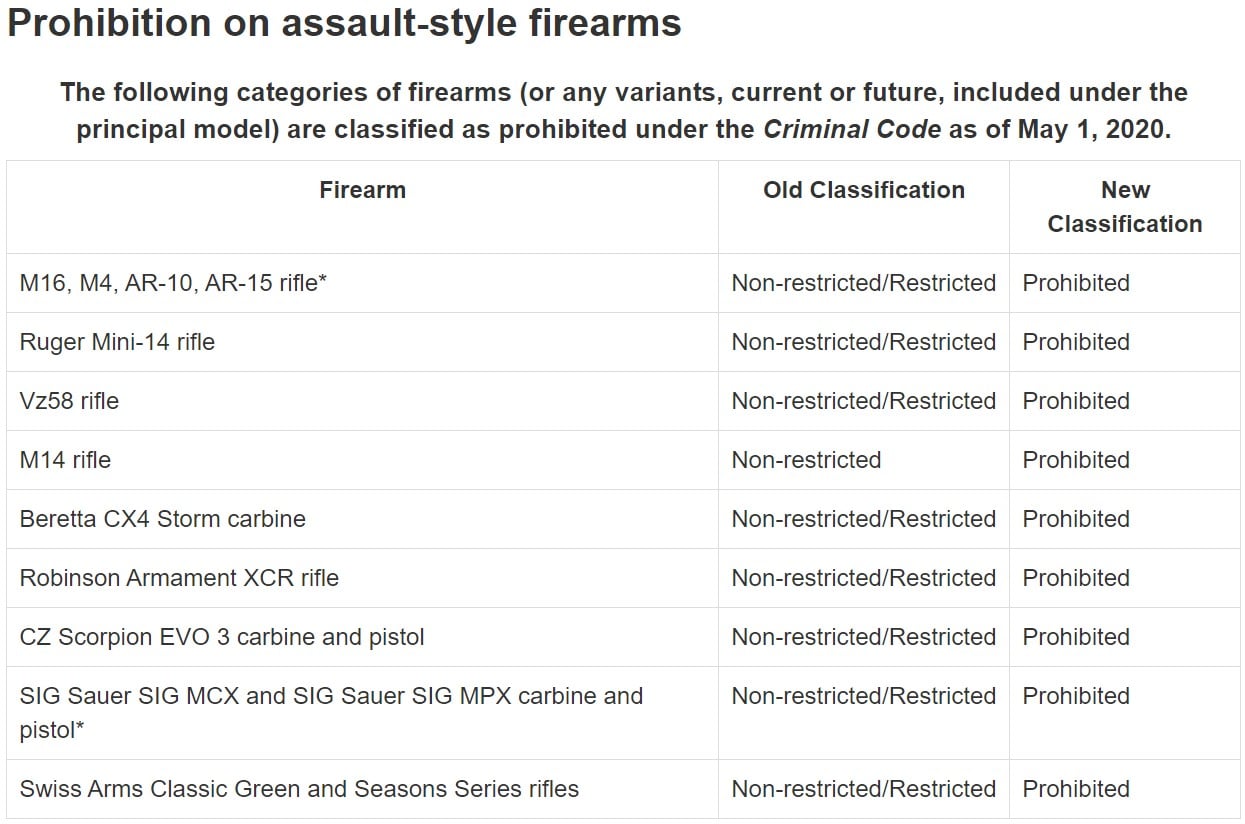Click the New Classification column header
The height and width of the screenshot is (824, 1245).
tap(1125, 207)
